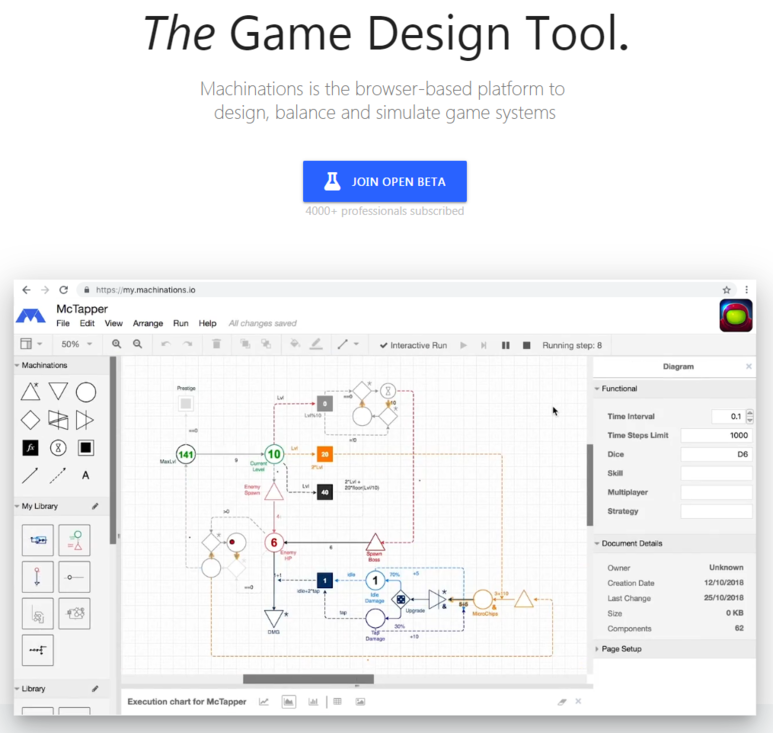This screenshot has height=733, width=773.
Task: Open the 50% zoom level dropdown
Action: pos(76,344)
